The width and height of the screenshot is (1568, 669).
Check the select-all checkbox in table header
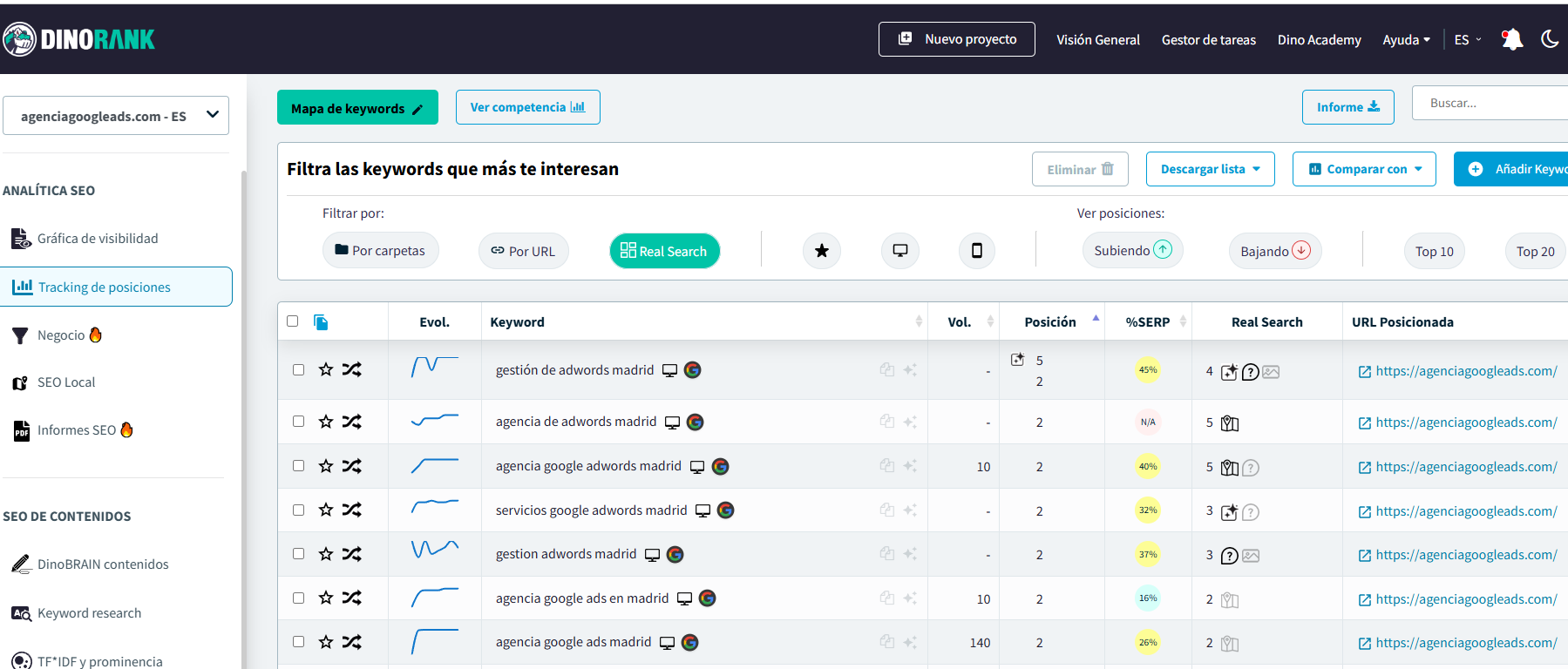[x=293, y=321]
